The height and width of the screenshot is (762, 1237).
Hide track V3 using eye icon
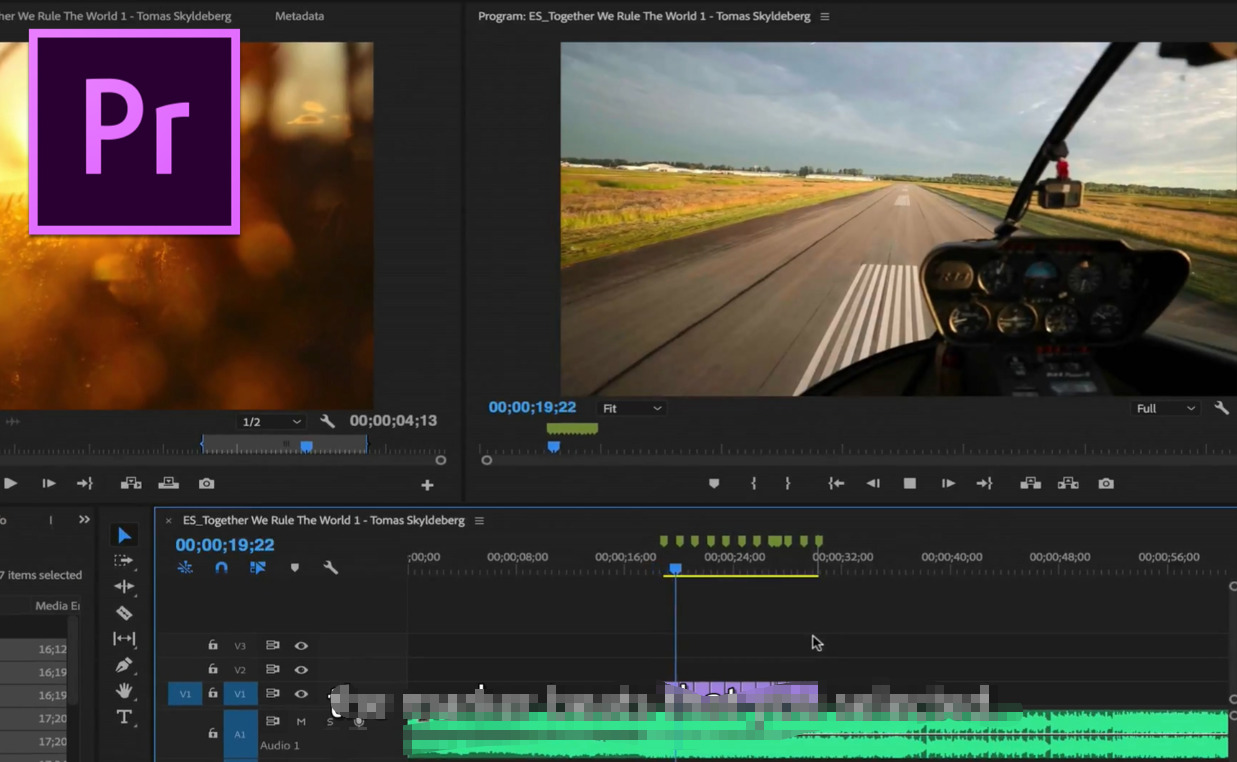[x=301, y=646]
